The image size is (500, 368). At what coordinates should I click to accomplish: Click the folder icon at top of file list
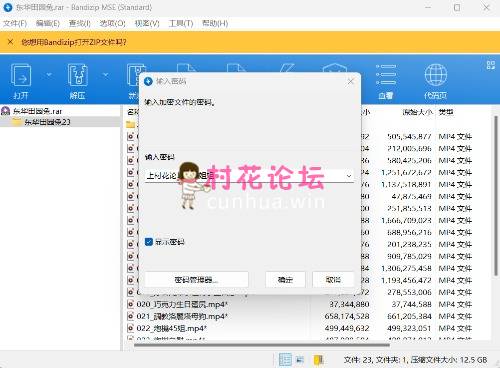tap(131, 125)
